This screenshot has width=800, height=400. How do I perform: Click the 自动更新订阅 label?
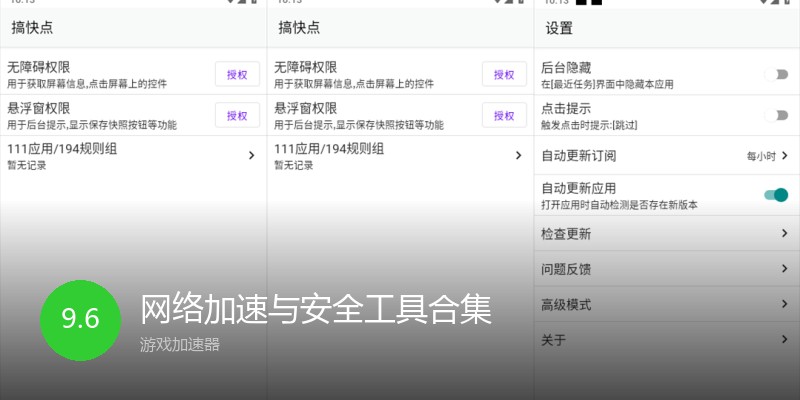tap(579, 156)
